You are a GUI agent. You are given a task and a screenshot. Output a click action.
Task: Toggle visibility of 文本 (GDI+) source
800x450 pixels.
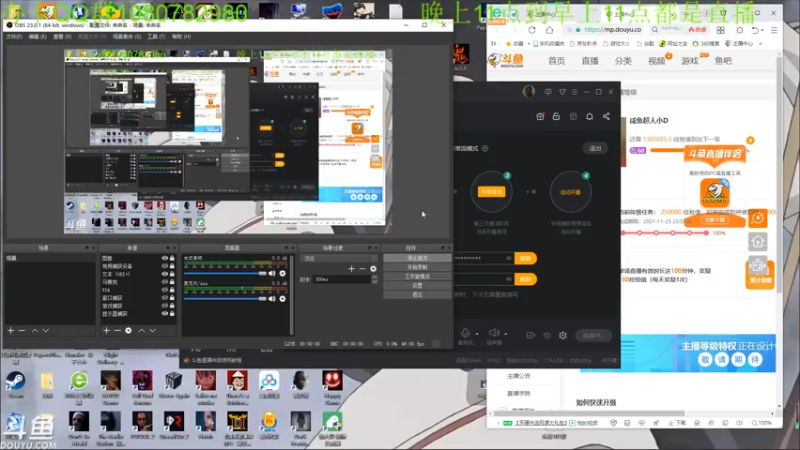[165, 274]
